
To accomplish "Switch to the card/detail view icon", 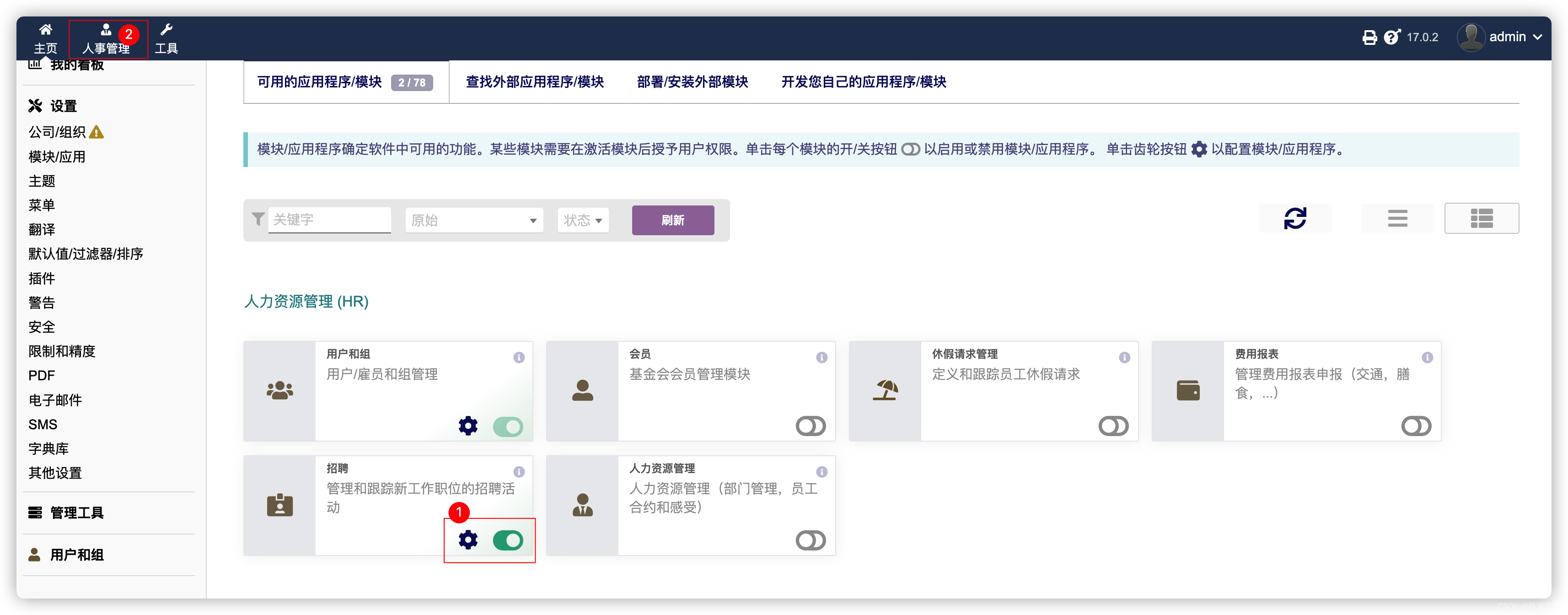I will [x=1481, y=218].
